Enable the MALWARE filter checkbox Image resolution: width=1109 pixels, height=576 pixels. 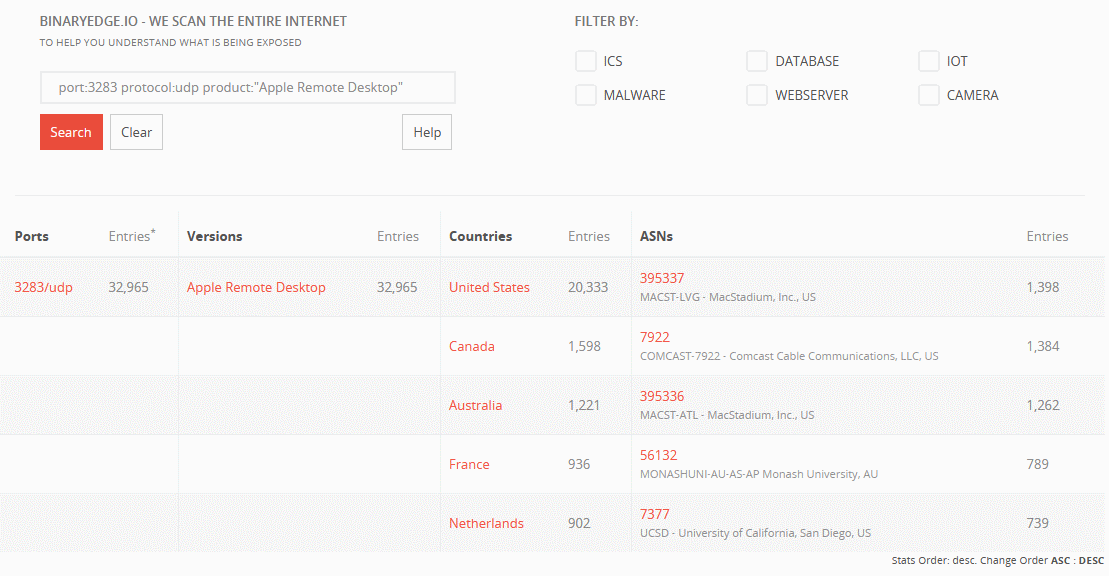[x=586, y=96]
